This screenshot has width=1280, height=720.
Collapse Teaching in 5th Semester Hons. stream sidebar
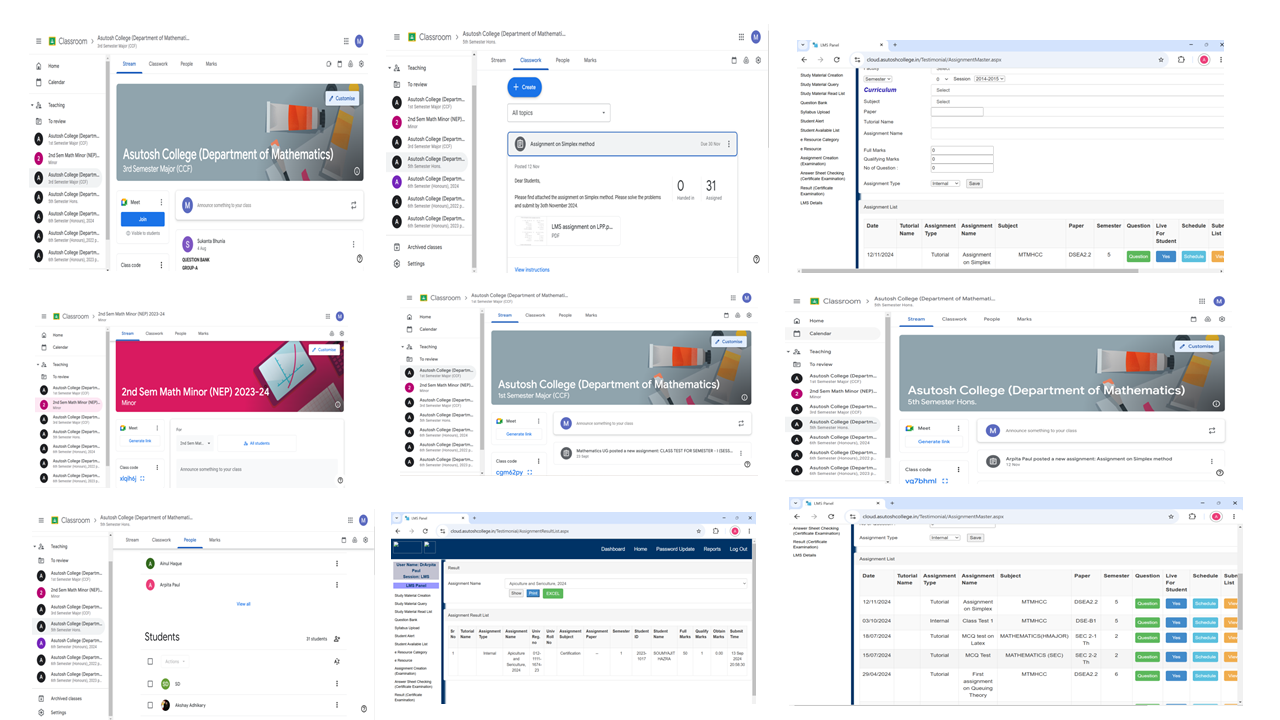(790, 352)
